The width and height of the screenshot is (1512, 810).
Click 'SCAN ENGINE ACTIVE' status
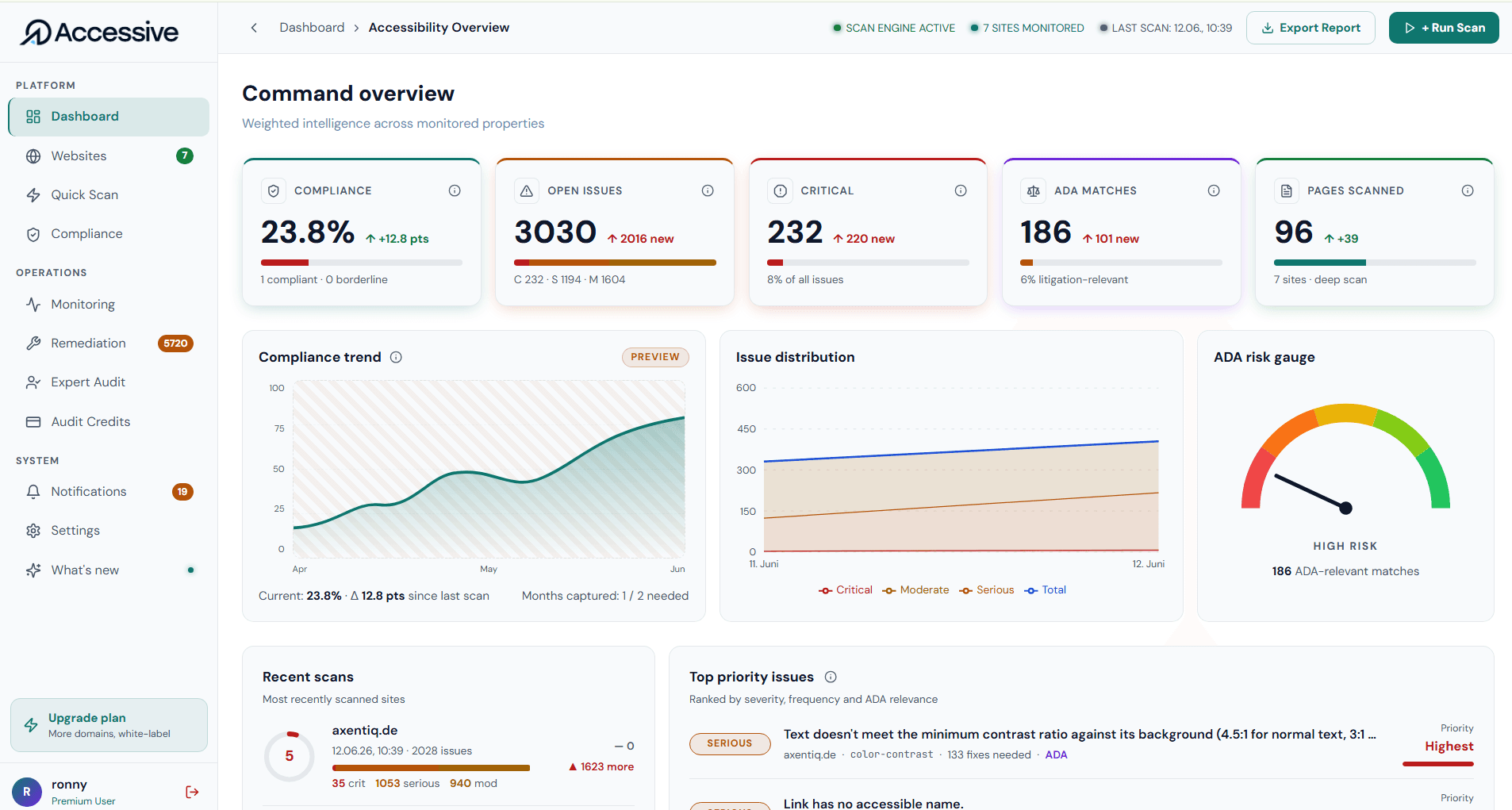pos(893,28)
